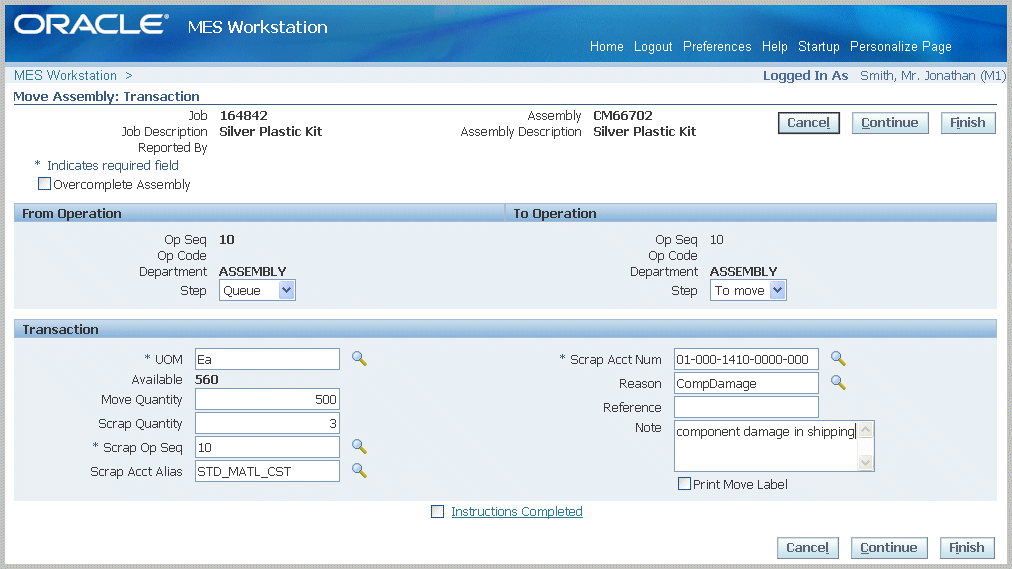Image resolution: width=1012 pixels, height=569 pixels.
Task: Click the Scrap Acct Num search icon
Action: (838, 359)
